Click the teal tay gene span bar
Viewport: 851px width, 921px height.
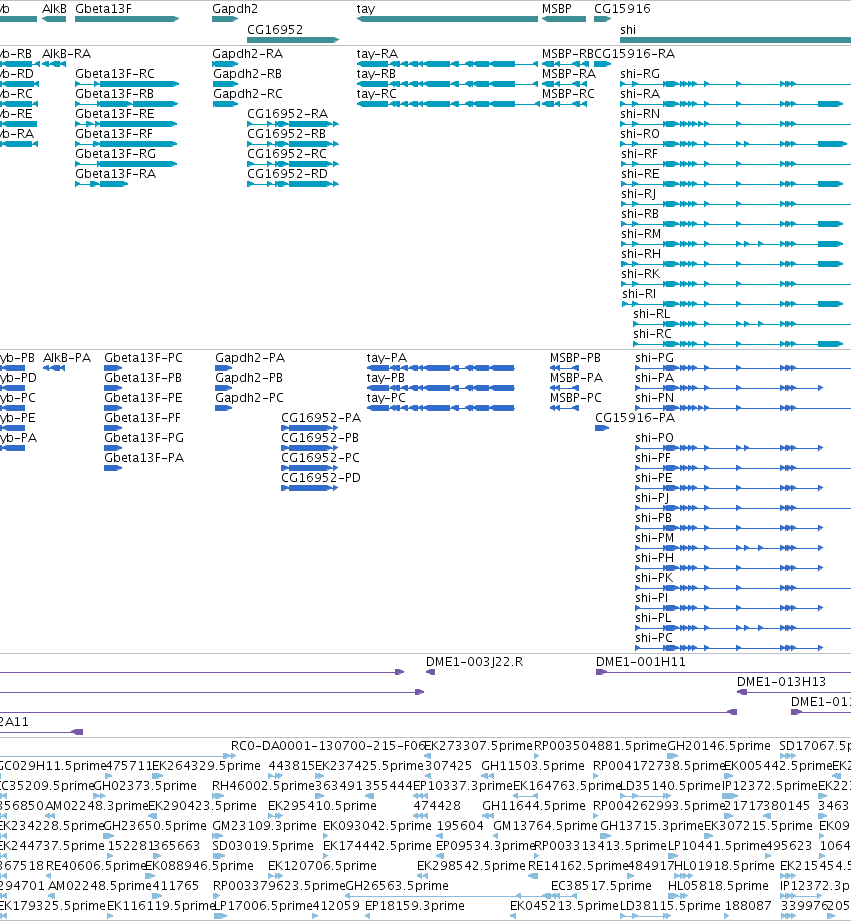tap(447, 19)
